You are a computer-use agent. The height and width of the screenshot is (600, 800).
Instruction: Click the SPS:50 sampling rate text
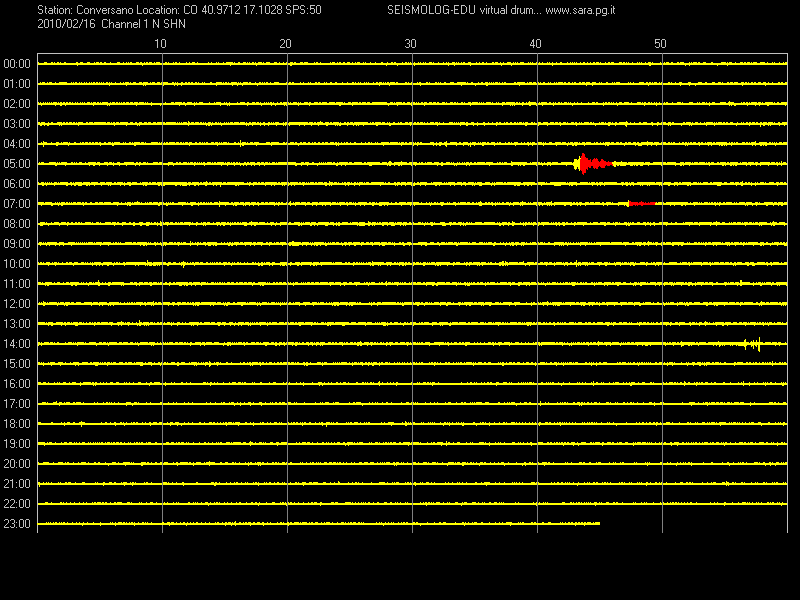tap(304, 10)
